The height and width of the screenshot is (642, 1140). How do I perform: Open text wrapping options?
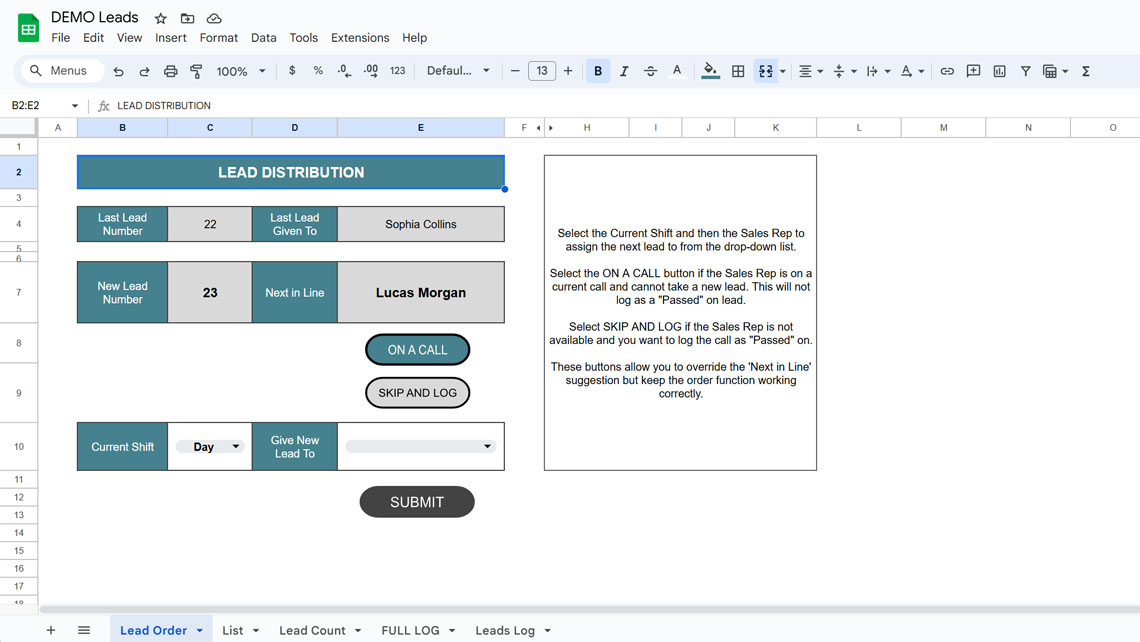(878, 71)
